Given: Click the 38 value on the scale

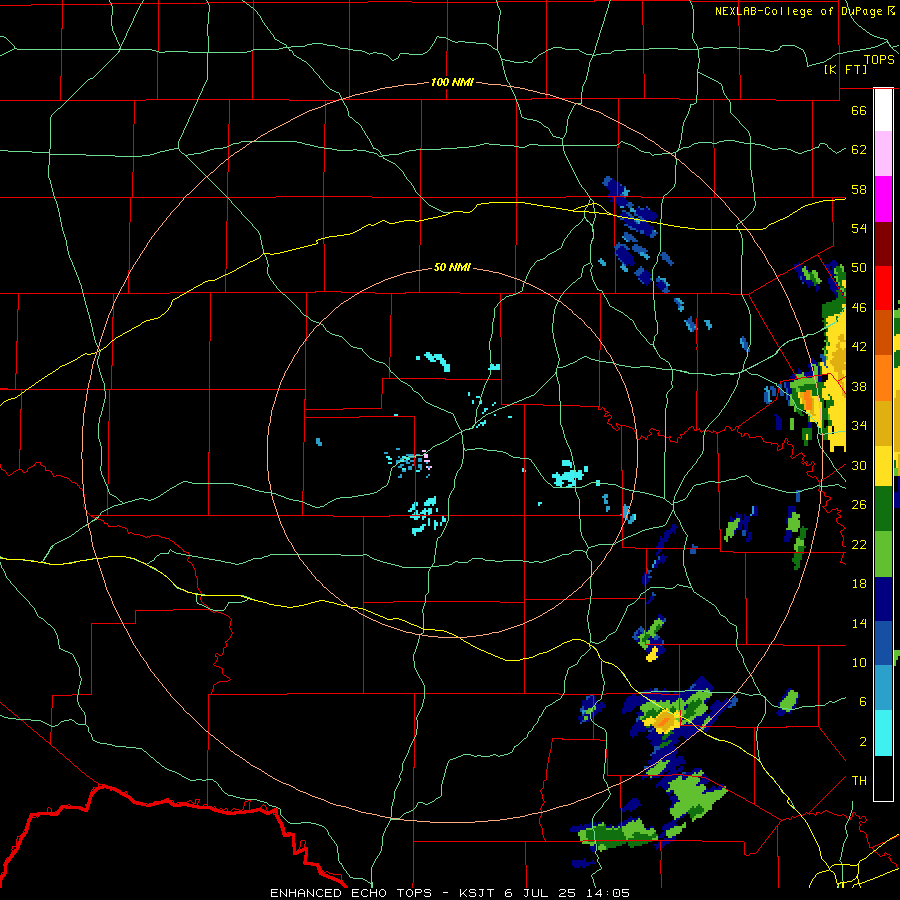Looking at the screenshot, I should coord(859,386).
